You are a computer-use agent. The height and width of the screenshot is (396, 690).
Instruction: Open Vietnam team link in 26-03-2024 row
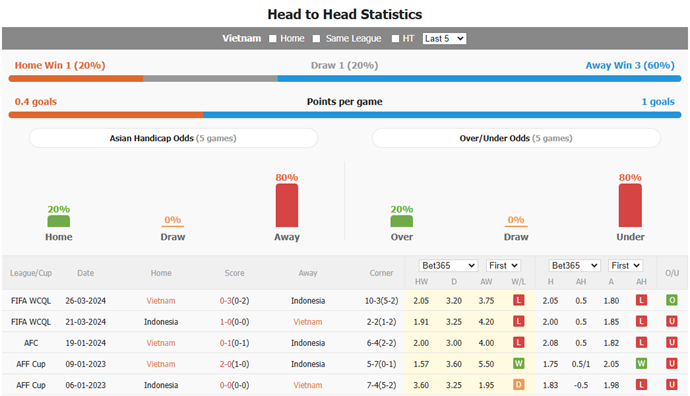point(161,301)
